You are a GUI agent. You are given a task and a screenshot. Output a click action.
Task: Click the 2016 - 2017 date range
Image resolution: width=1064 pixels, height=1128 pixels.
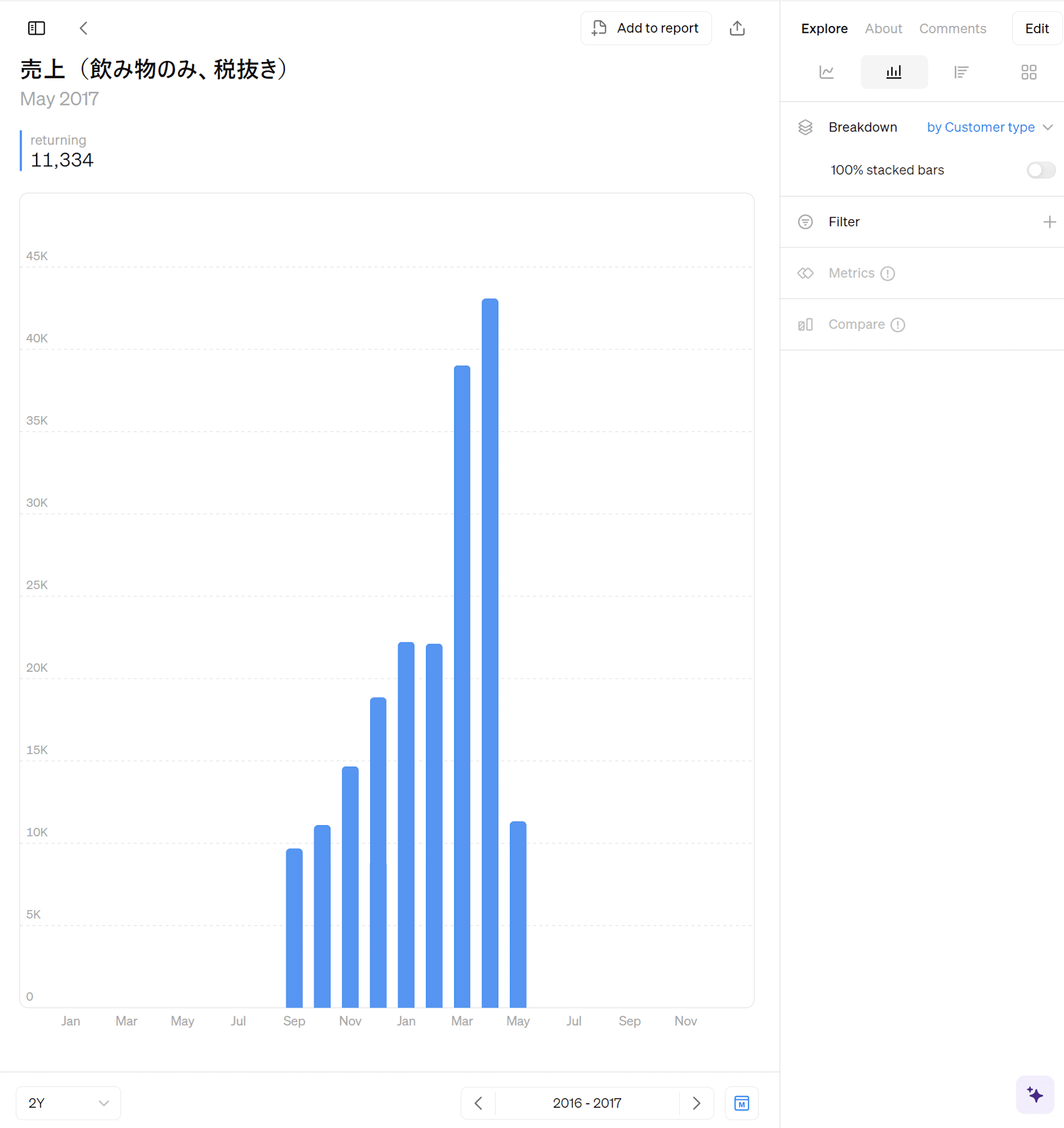point(587,1103)
